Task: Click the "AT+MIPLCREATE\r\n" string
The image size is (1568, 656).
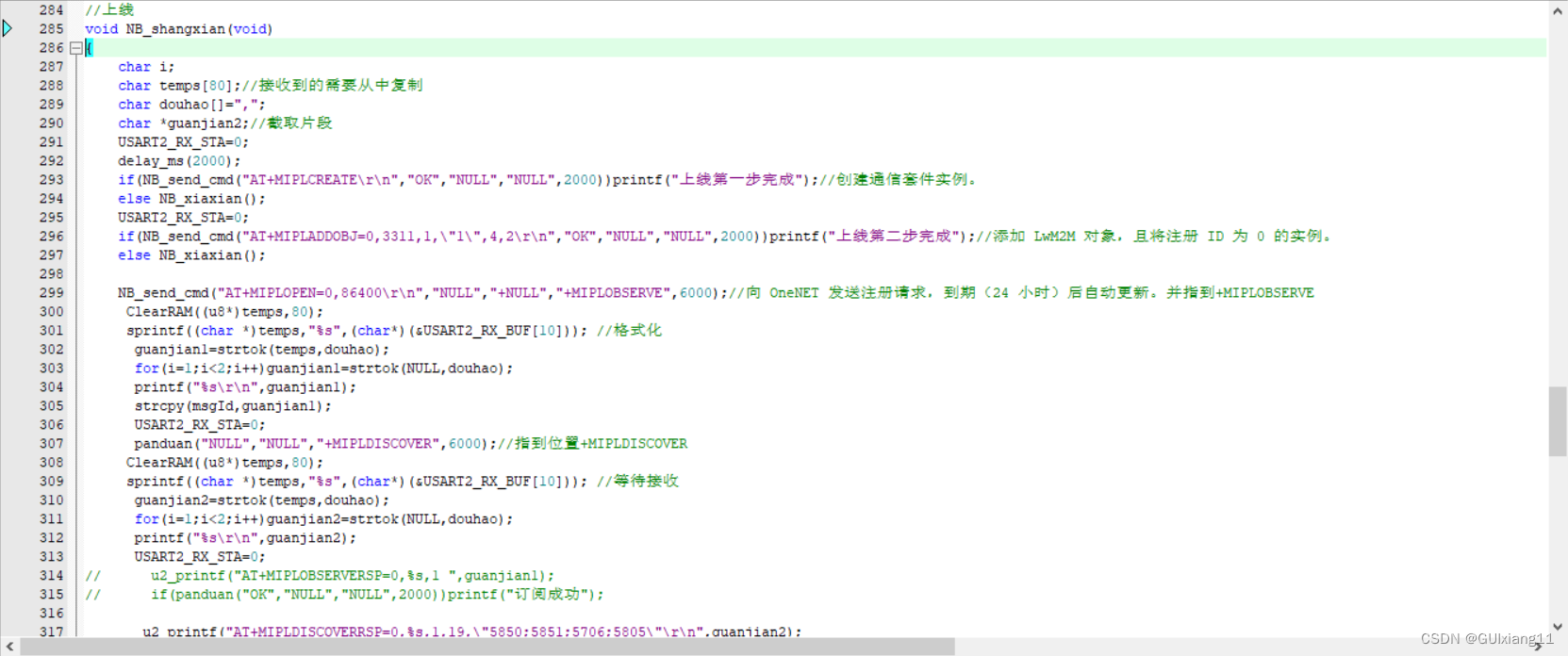Action: click(x=320, y=180)
